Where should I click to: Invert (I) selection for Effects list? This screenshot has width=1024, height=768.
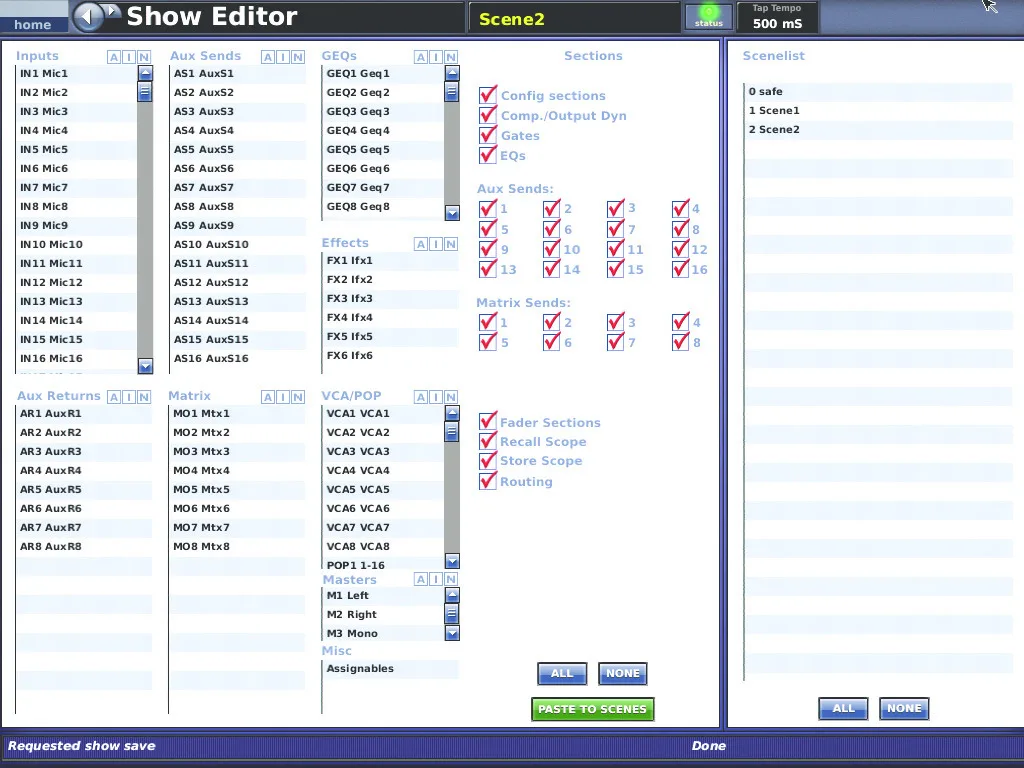tap(436, 244)
